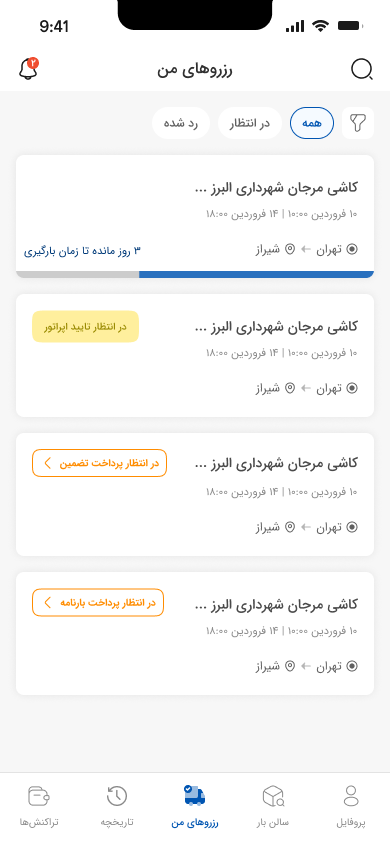Click chevron on در انتظار پرداخت بارنامه

[x=47, y=602]
